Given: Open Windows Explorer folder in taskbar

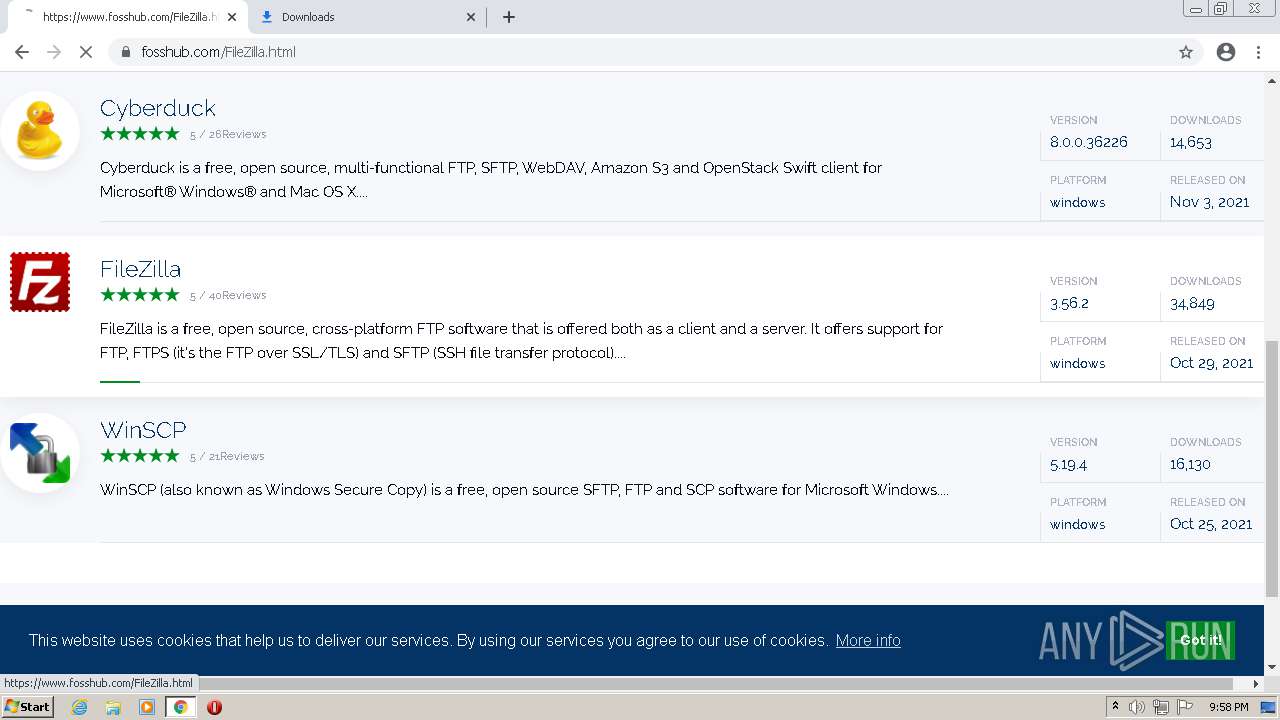Looking at the screenshot, I should [x=113, y=707].
